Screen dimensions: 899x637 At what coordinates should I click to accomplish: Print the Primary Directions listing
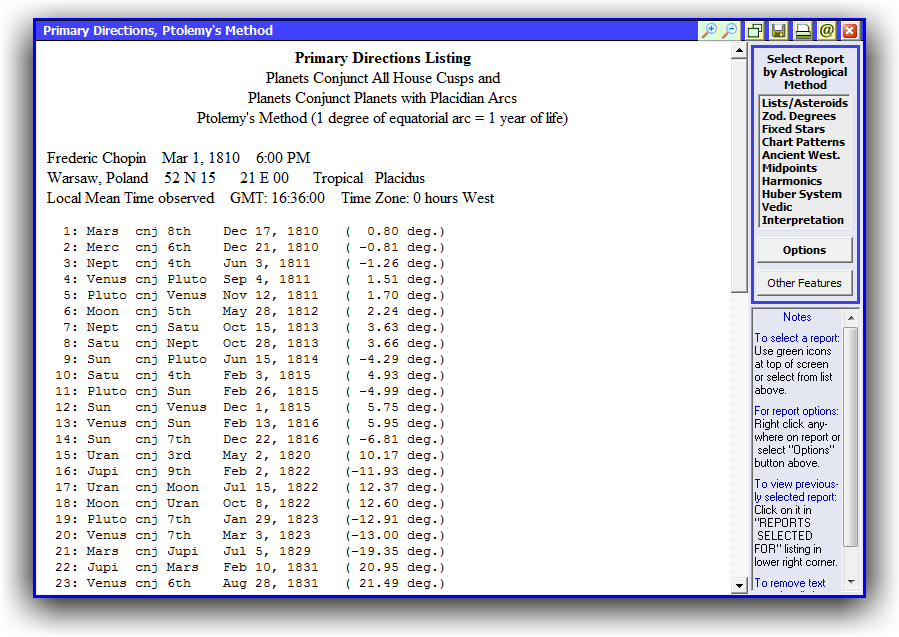tap(803, 31)
